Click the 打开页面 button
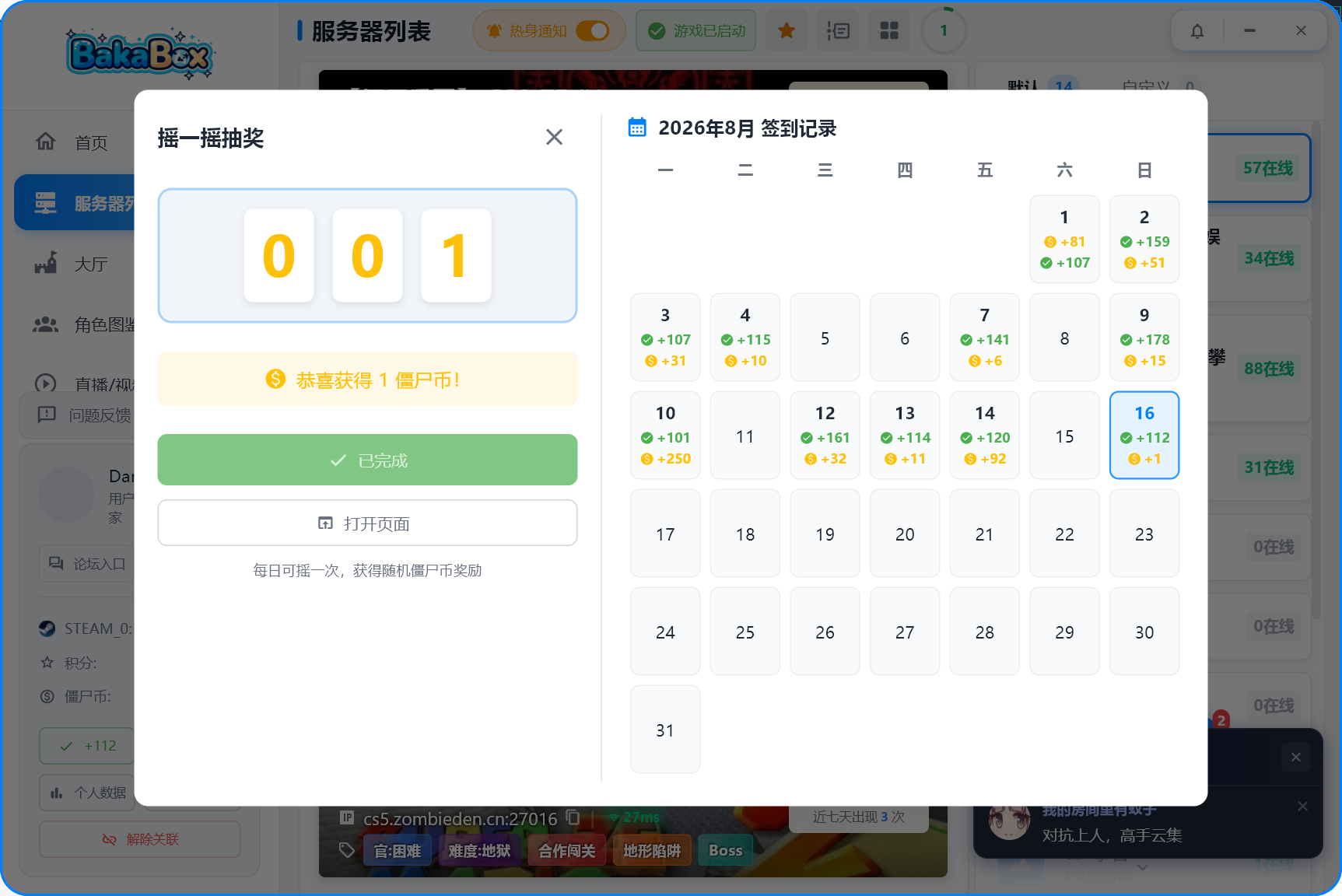Screen dimensions: 1342x896 pyautogui.click(x=367, y=523)
